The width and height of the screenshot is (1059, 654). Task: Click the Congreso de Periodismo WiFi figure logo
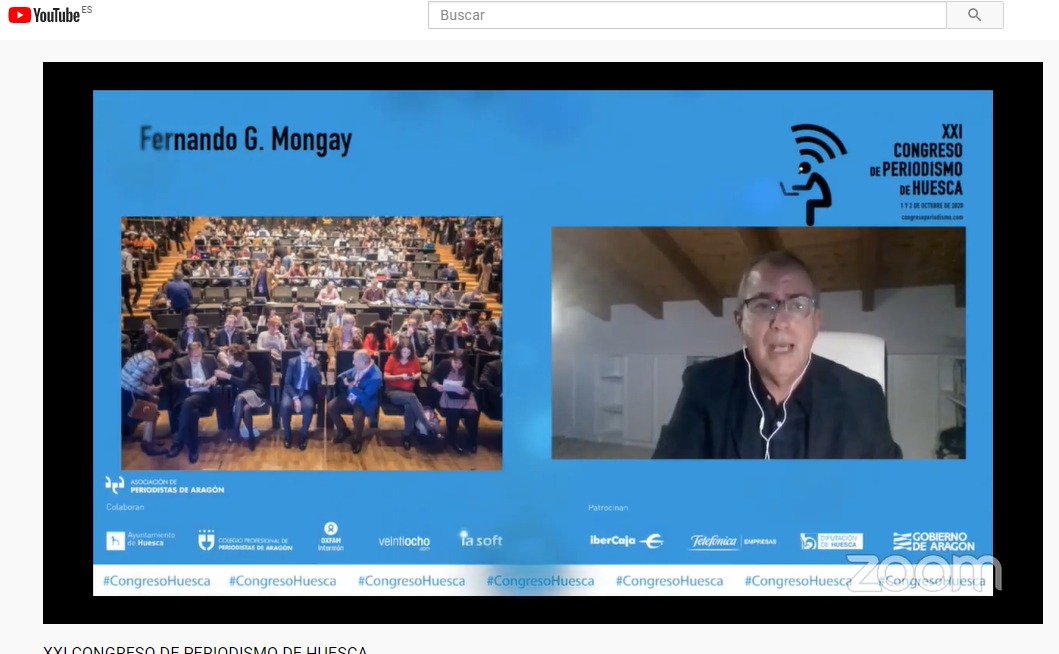coord(816,173)
